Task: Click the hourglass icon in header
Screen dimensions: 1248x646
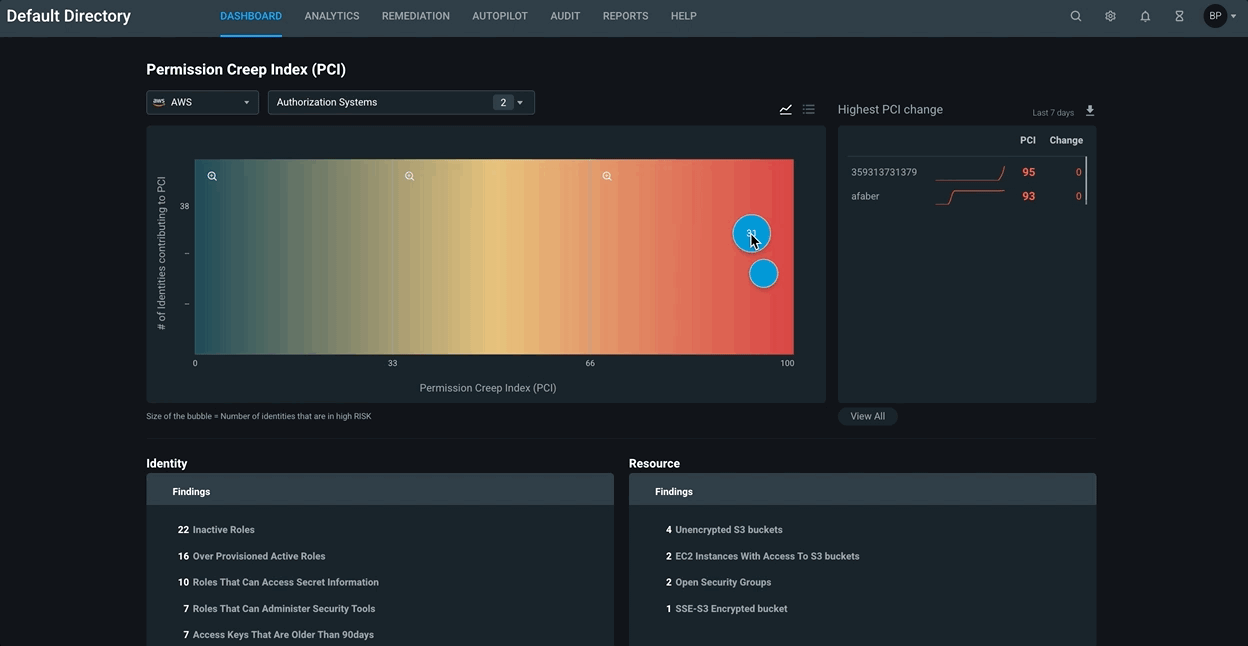Action: click(1179, 16)
